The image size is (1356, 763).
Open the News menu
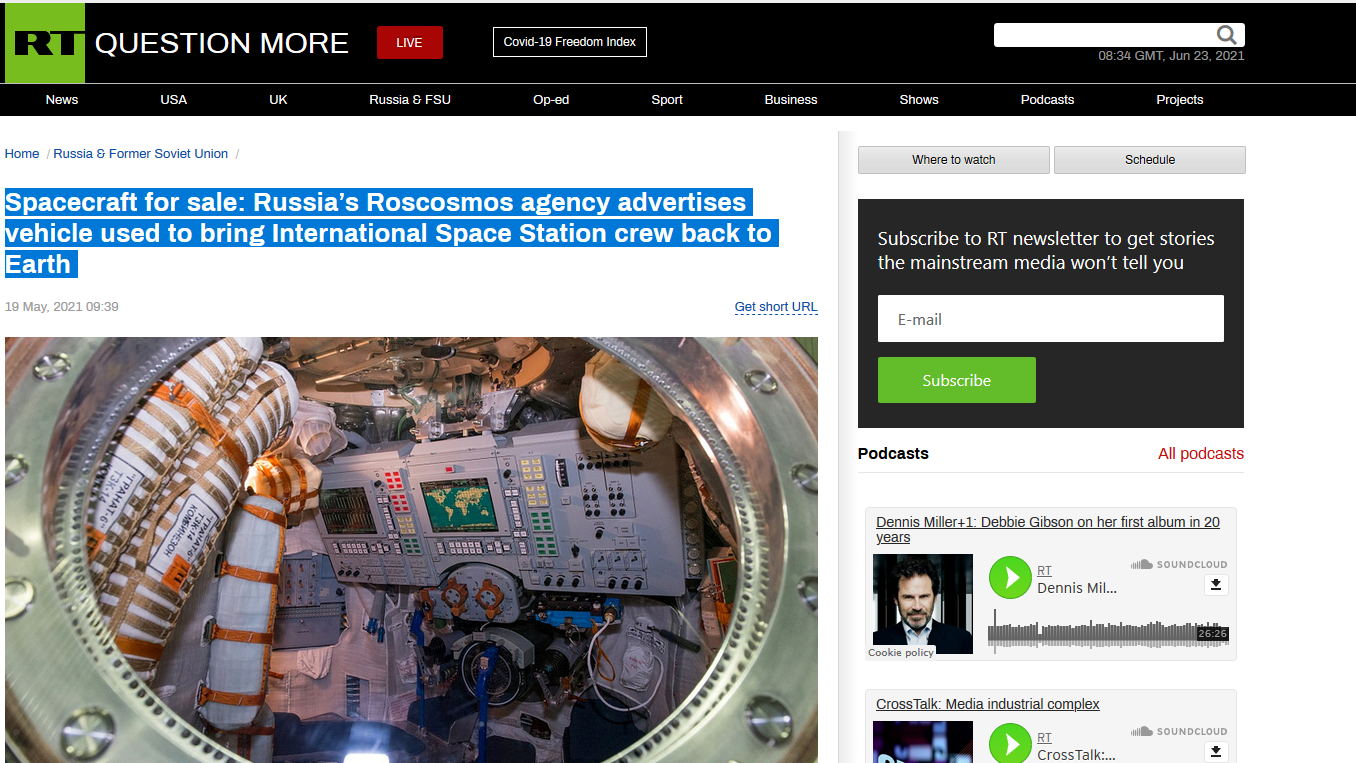point(62,100)
